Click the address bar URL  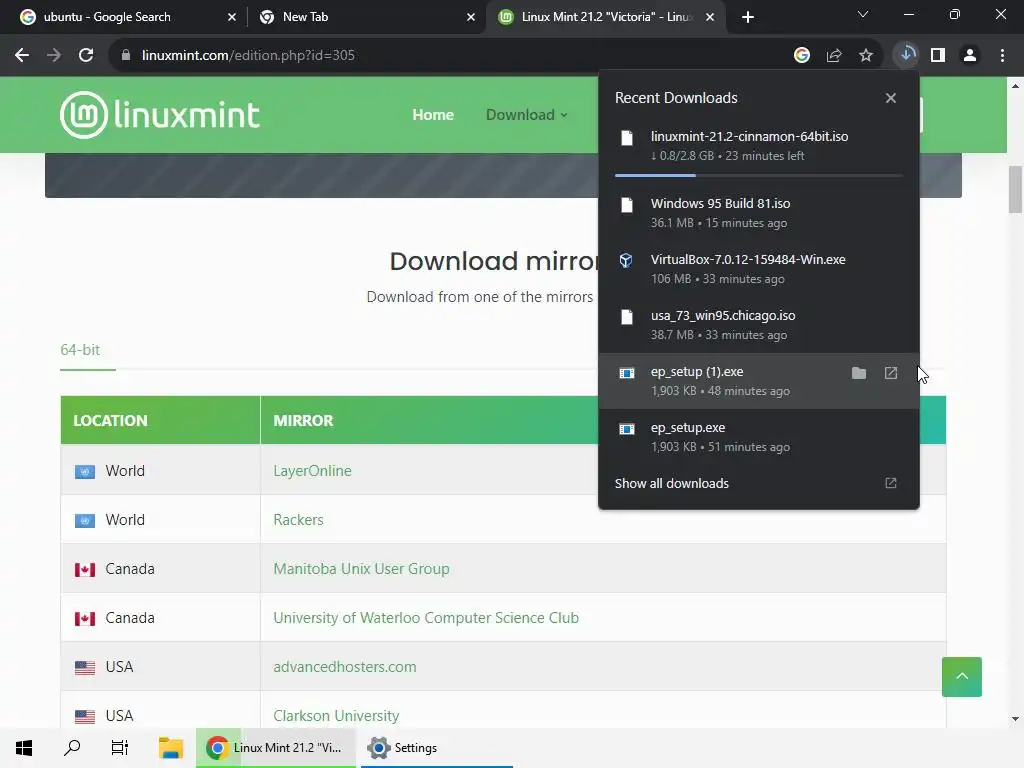tap(248, 56)
